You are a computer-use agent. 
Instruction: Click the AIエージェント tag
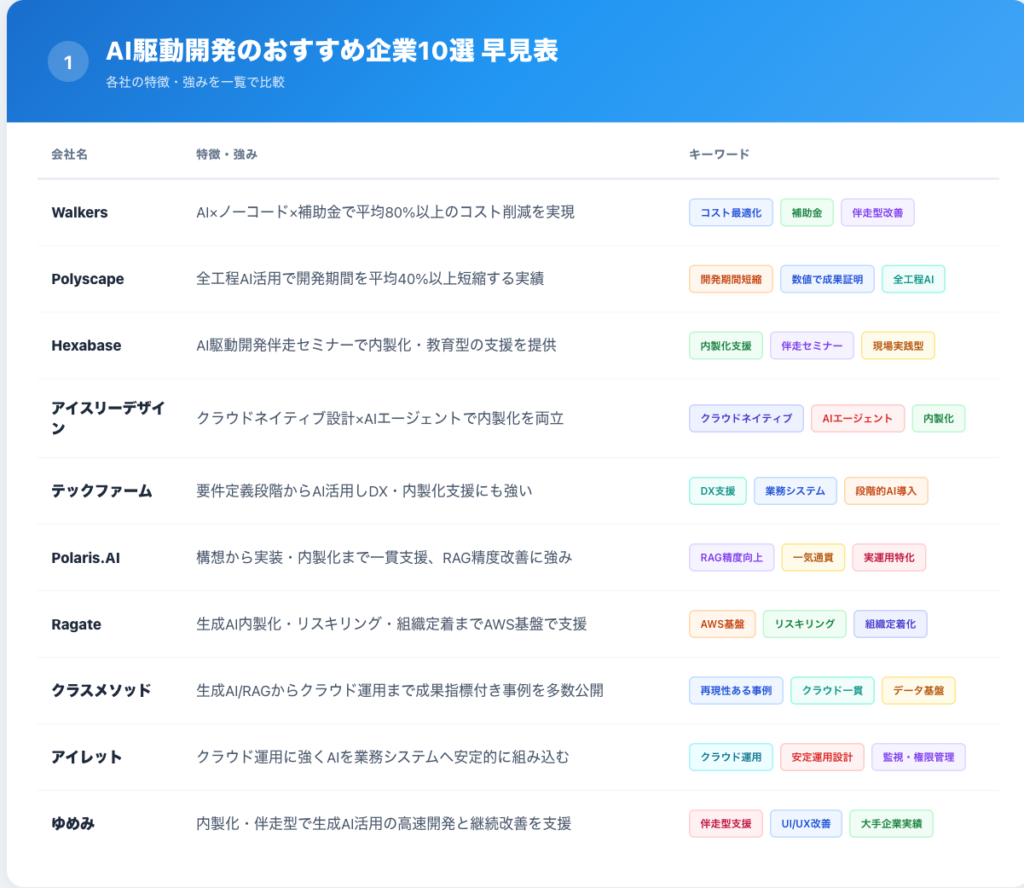tap(857, 419)
